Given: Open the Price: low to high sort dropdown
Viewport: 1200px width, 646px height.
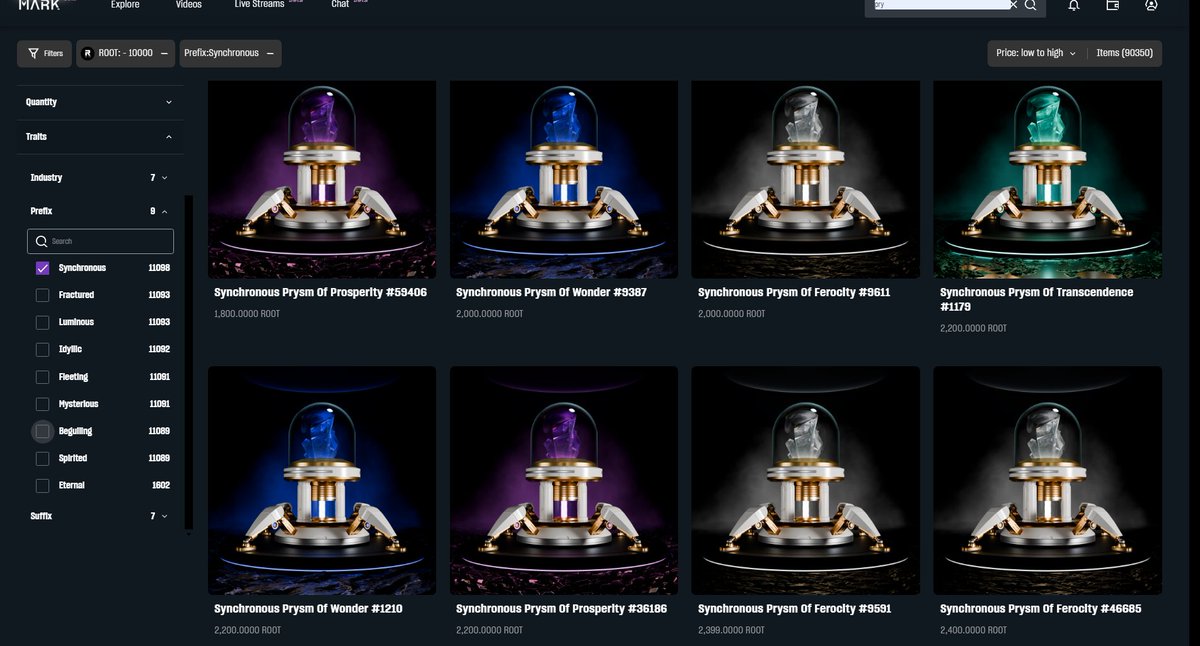Looking at the screenshot, I should pos(1036,53).
